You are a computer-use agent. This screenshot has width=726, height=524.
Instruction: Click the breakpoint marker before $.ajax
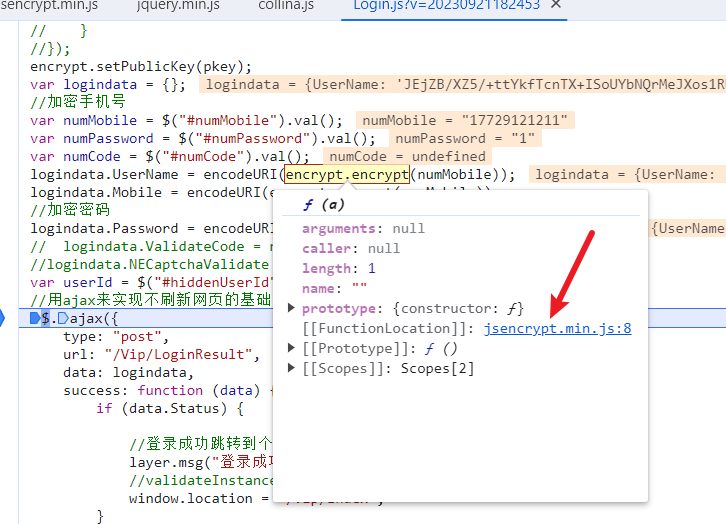(x=35, y=318)
